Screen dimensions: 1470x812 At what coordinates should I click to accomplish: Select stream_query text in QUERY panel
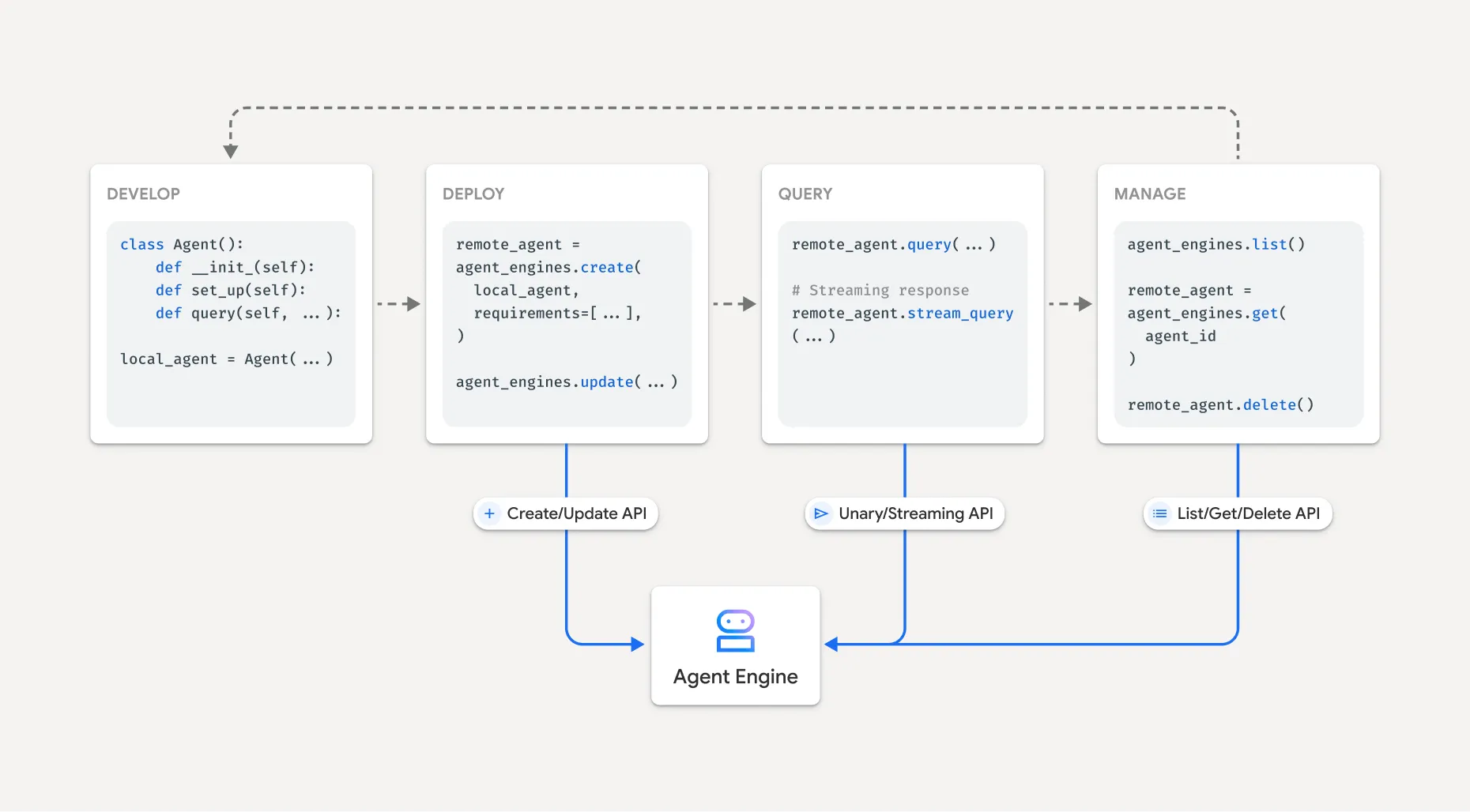pyautogui.click(x=960, y=313)
